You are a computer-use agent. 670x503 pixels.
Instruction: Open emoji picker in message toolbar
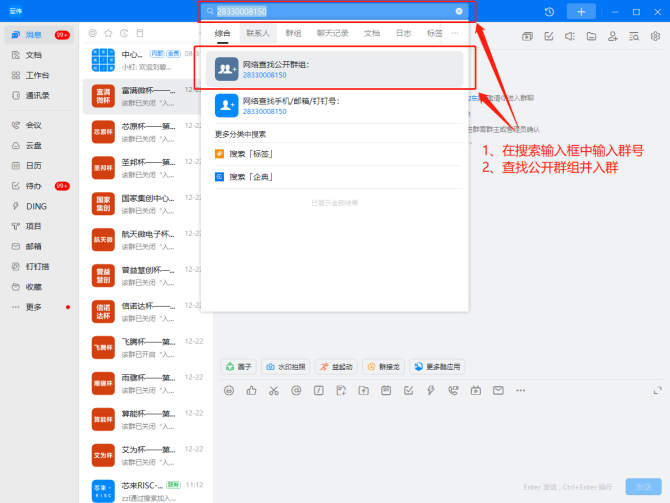[x=229, y=390]
